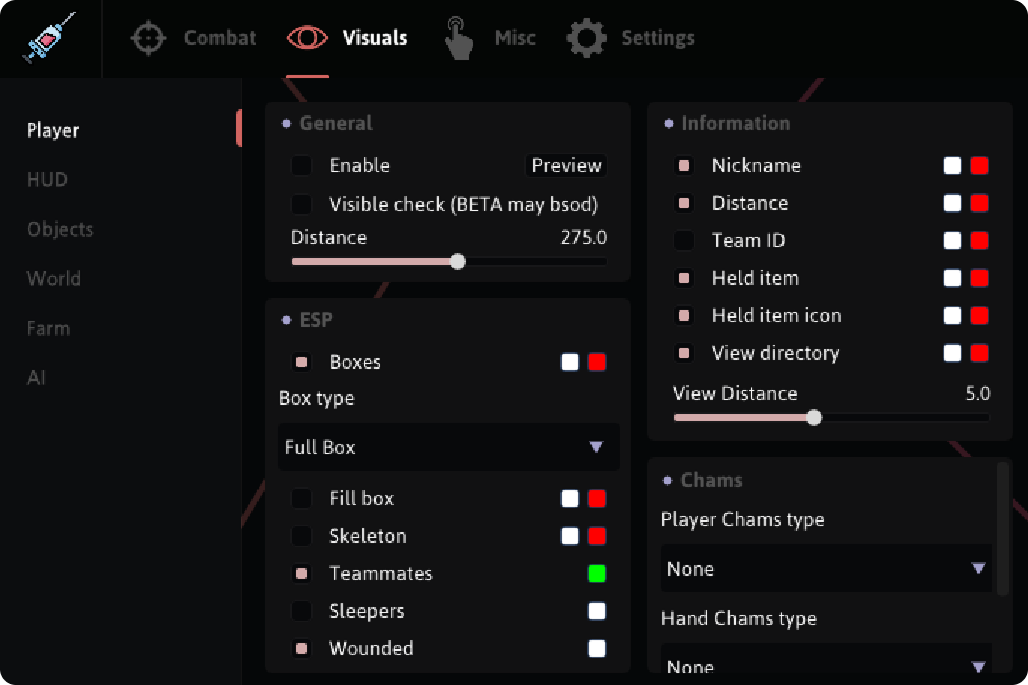Select the Combat crosshair icon

point(148,38)
